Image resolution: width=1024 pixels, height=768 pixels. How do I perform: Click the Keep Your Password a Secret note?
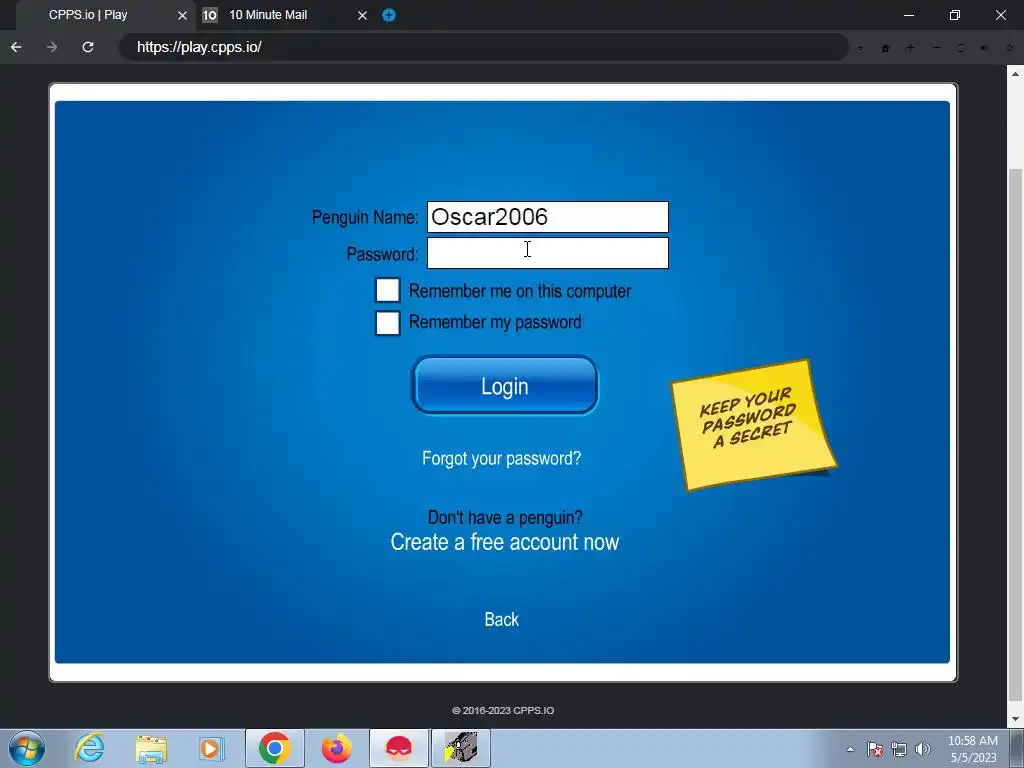tap(754, 424)
